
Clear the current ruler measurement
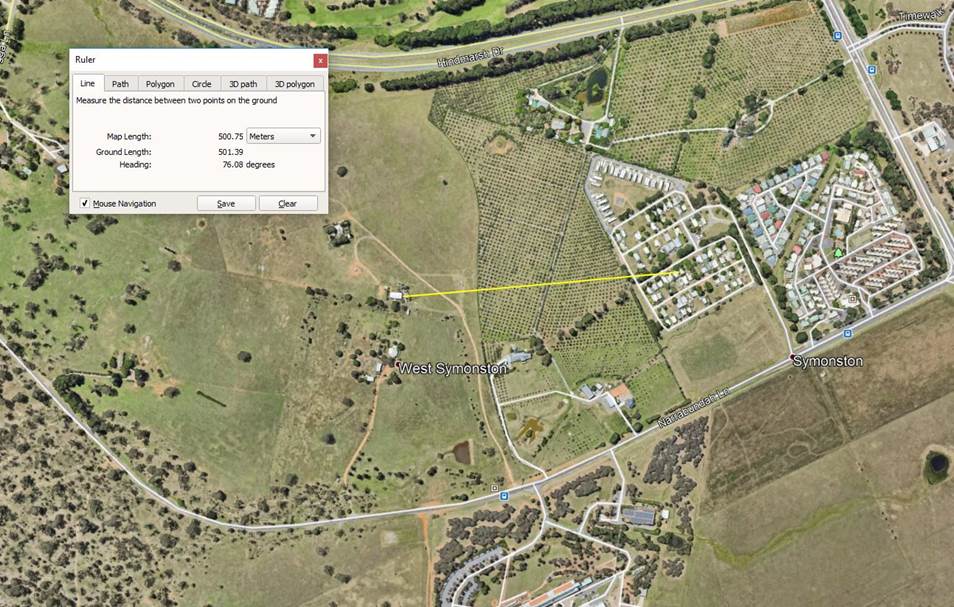pos(288,204)
